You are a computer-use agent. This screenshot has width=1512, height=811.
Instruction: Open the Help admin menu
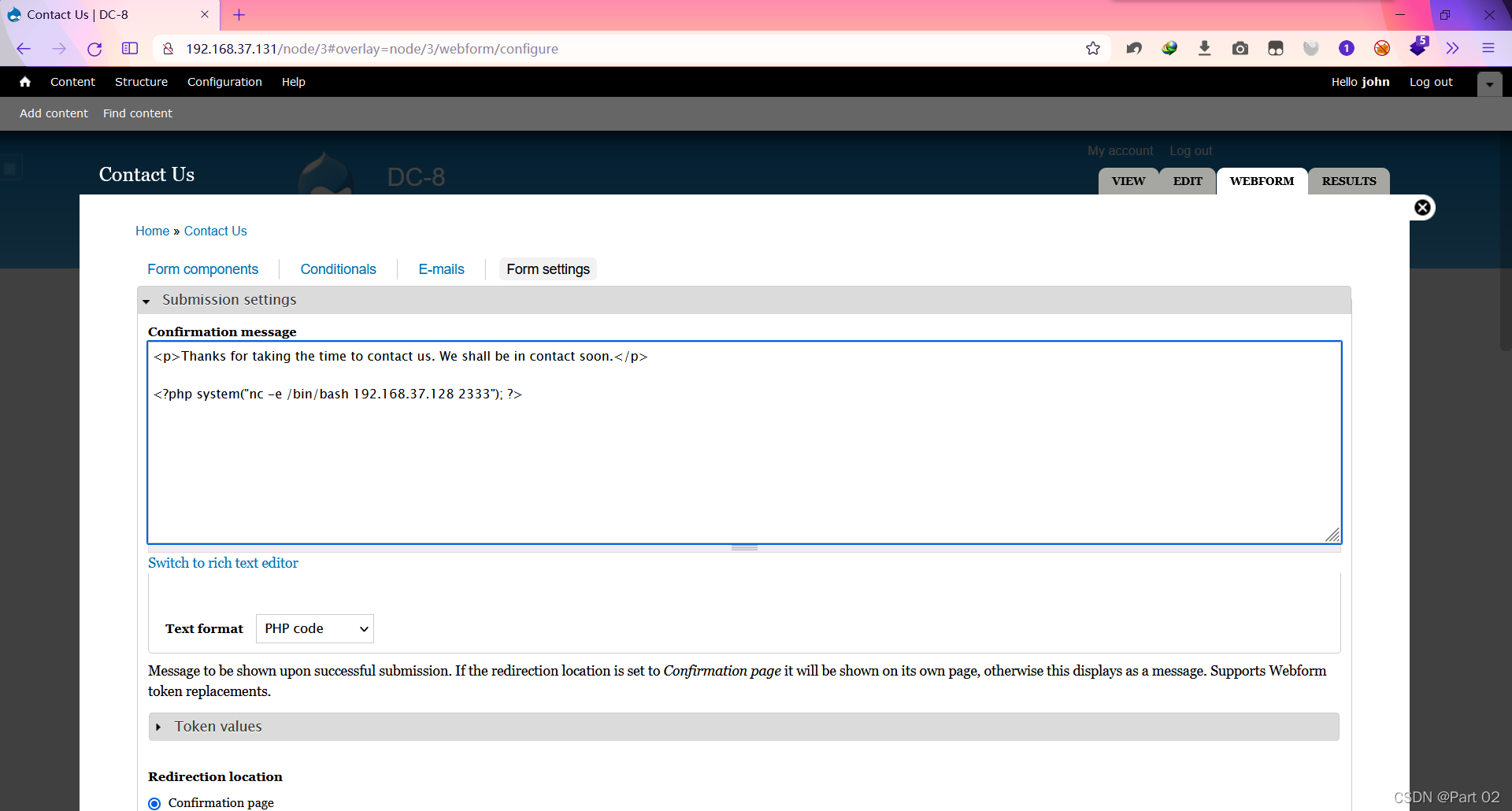(294, 82)
